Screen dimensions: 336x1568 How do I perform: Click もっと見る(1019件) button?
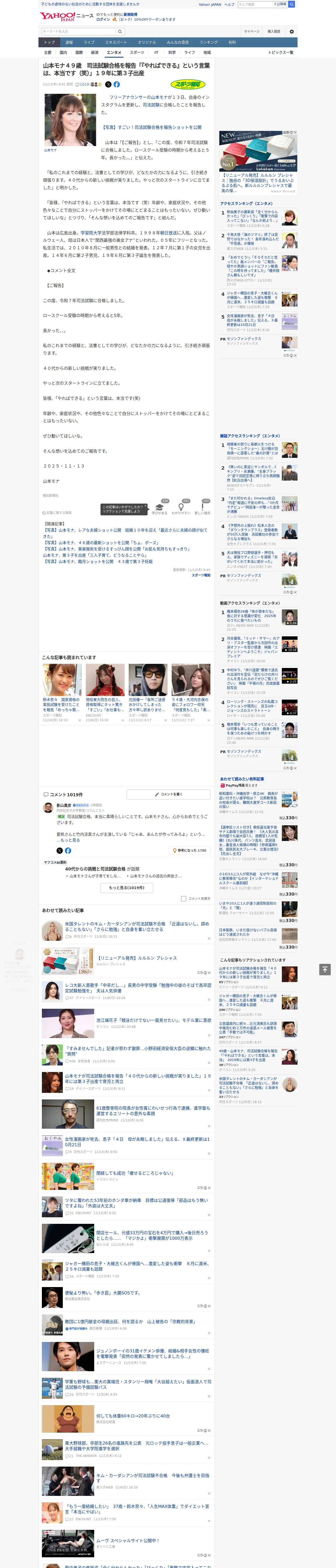click(x=127, y=887)
